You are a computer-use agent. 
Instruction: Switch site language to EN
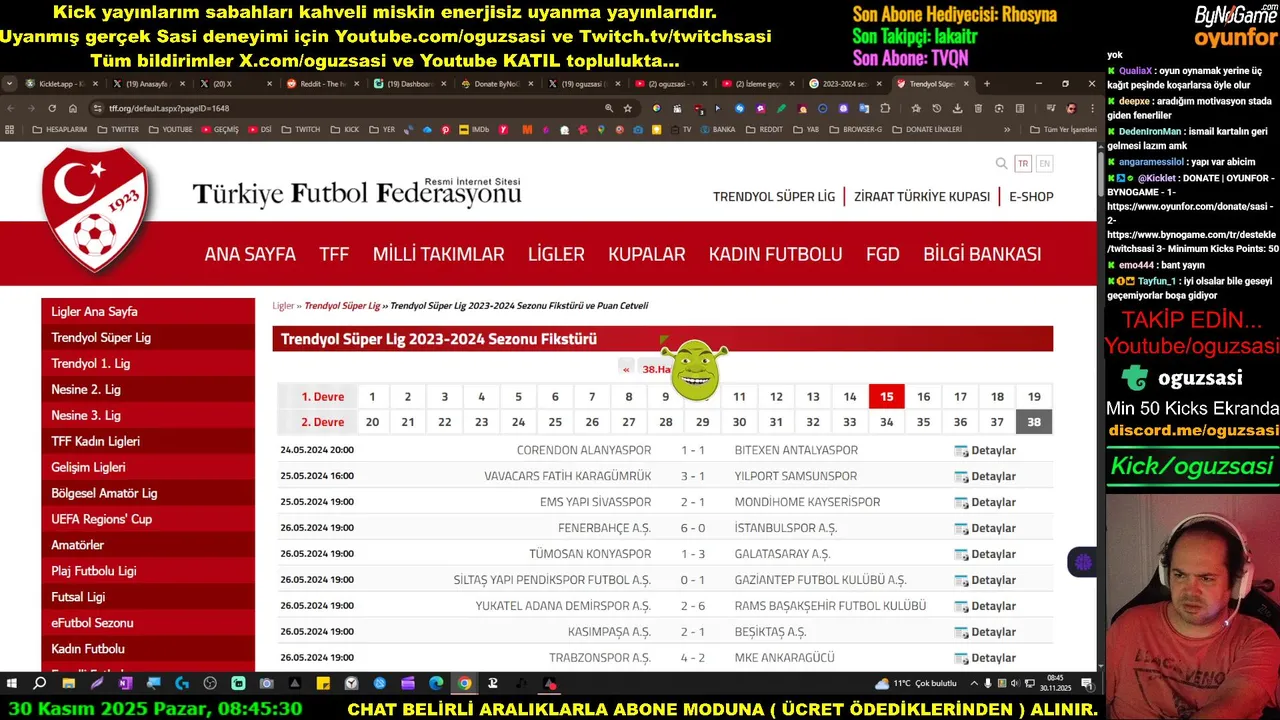tap(1045, 164)
